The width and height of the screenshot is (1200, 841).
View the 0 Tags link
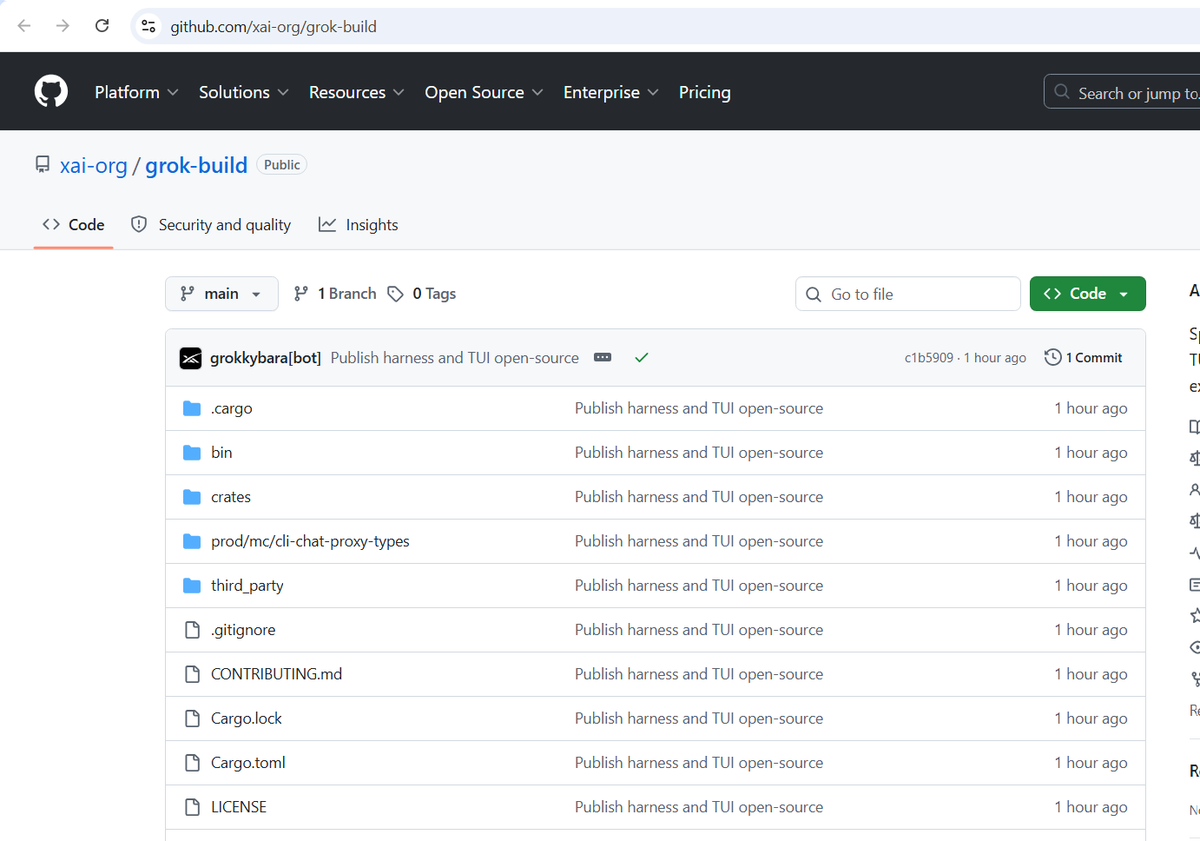point(422,294)
